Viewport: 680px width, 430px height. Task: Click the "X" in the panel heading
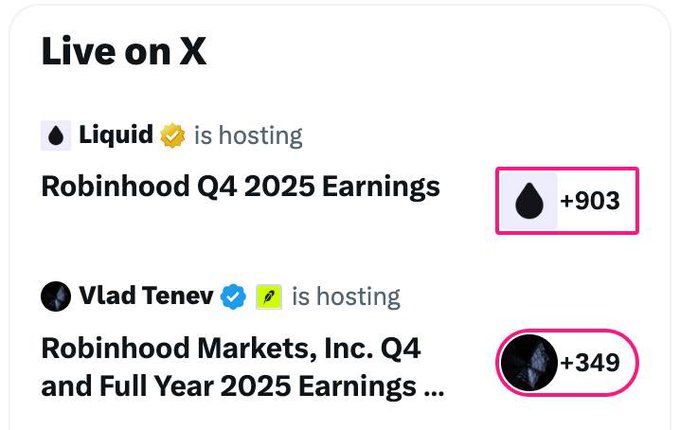pos(192,52)
